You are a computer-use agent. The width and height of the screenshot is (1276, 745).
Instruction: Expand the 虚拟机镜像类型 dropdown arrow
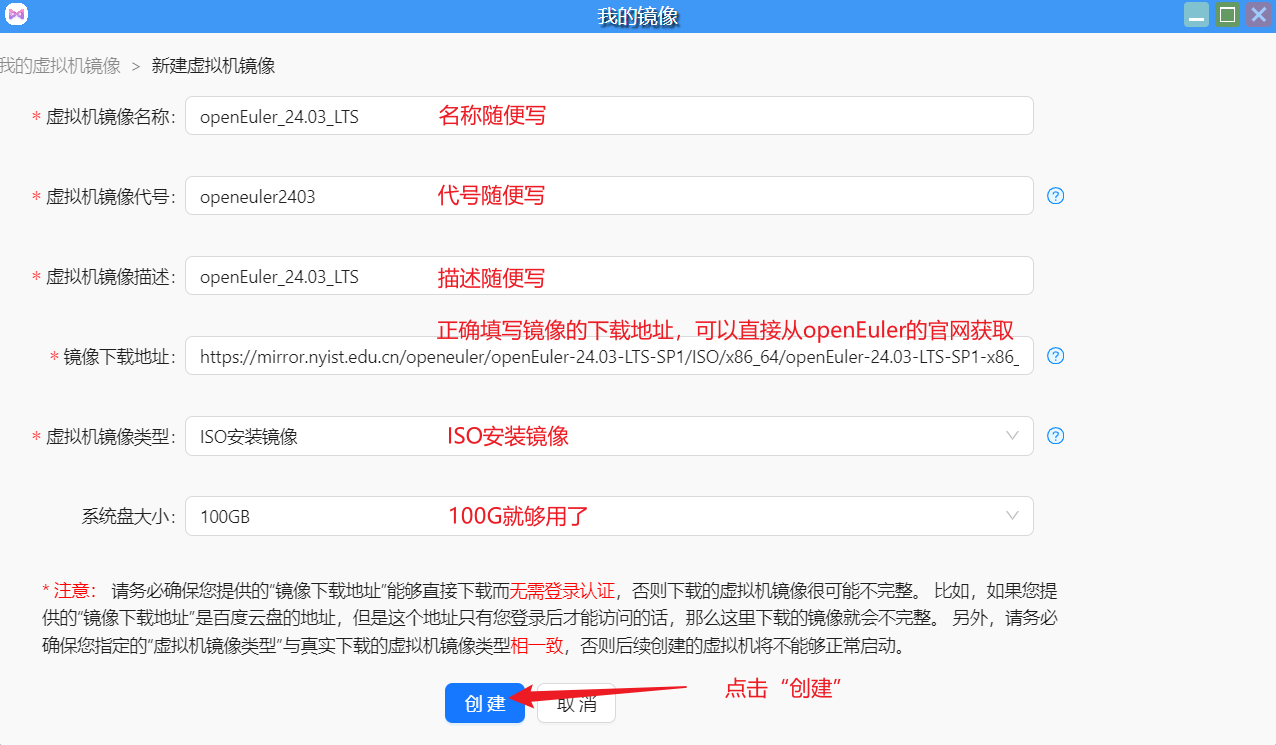point(1012,436)
